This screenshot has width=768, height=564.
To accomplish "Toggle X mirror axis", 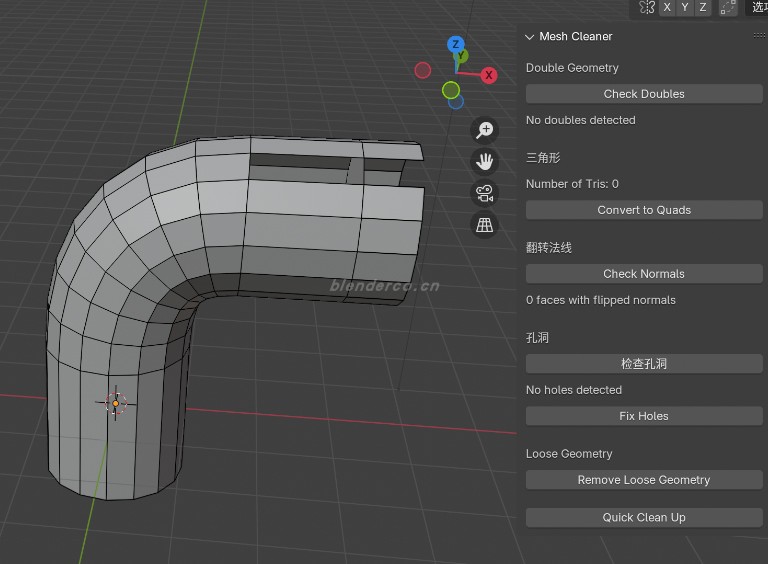I will [667, 7].
